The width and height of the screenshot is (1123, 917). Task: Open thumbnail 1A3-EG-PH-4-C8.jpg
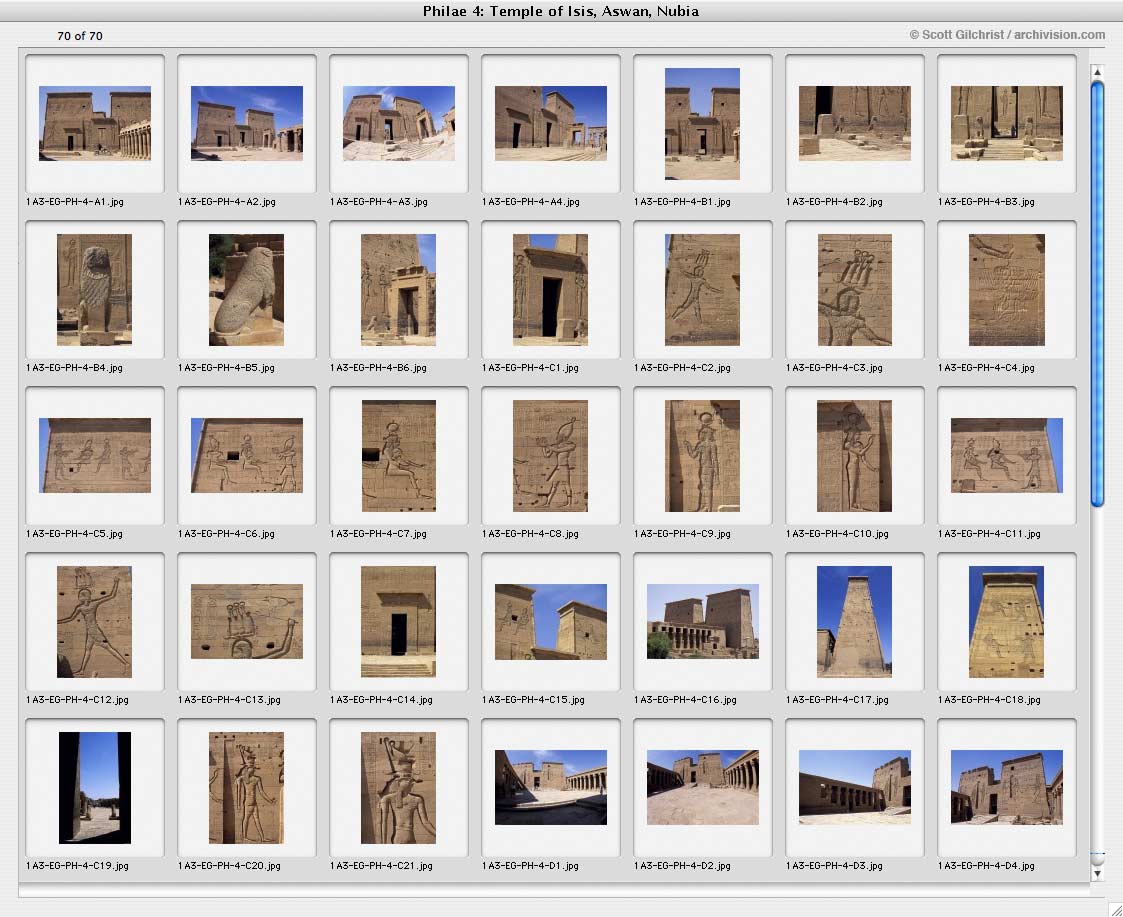(550, 456)
